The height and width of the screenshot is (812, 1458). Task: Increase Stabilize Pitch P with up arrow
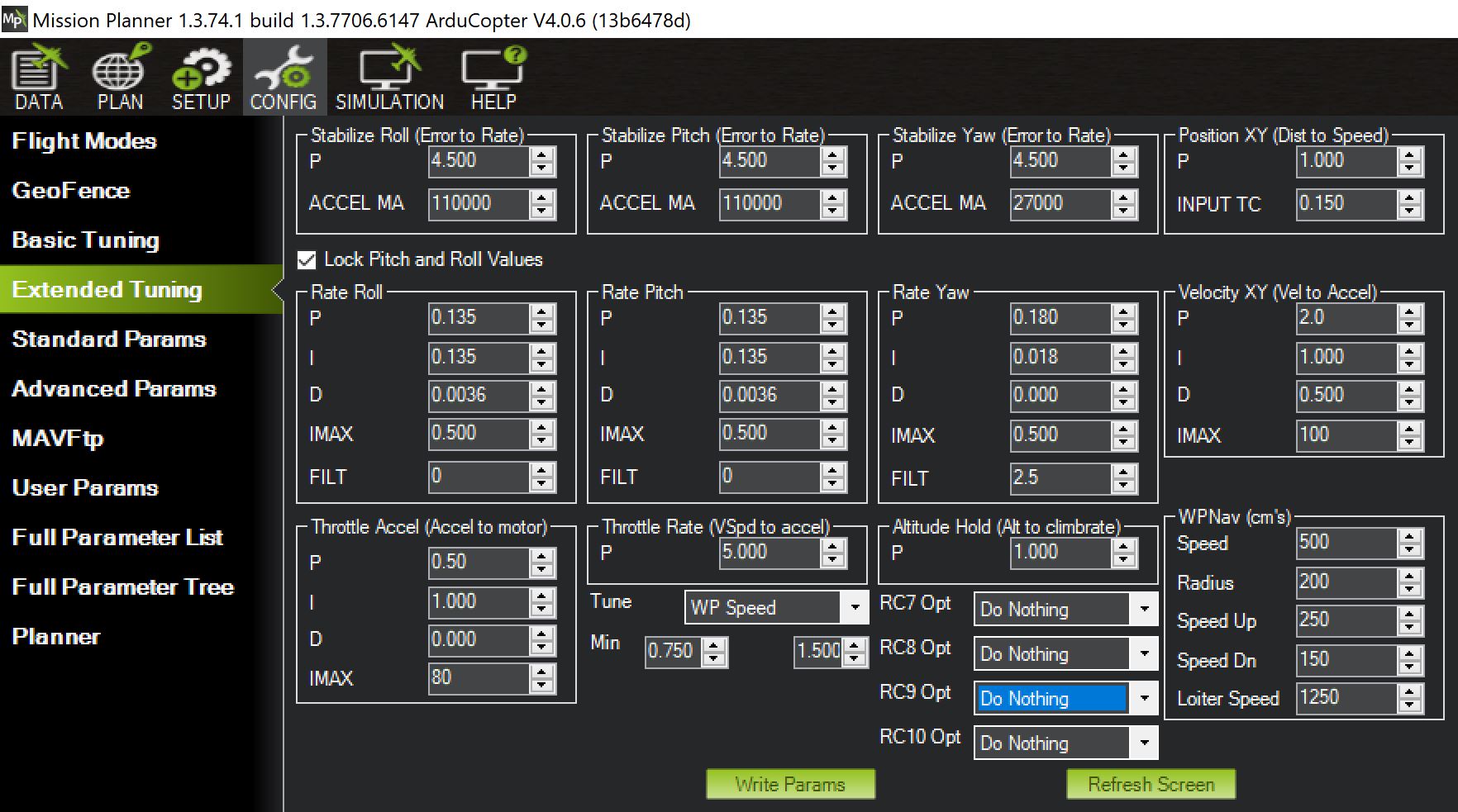pos(833,154)
